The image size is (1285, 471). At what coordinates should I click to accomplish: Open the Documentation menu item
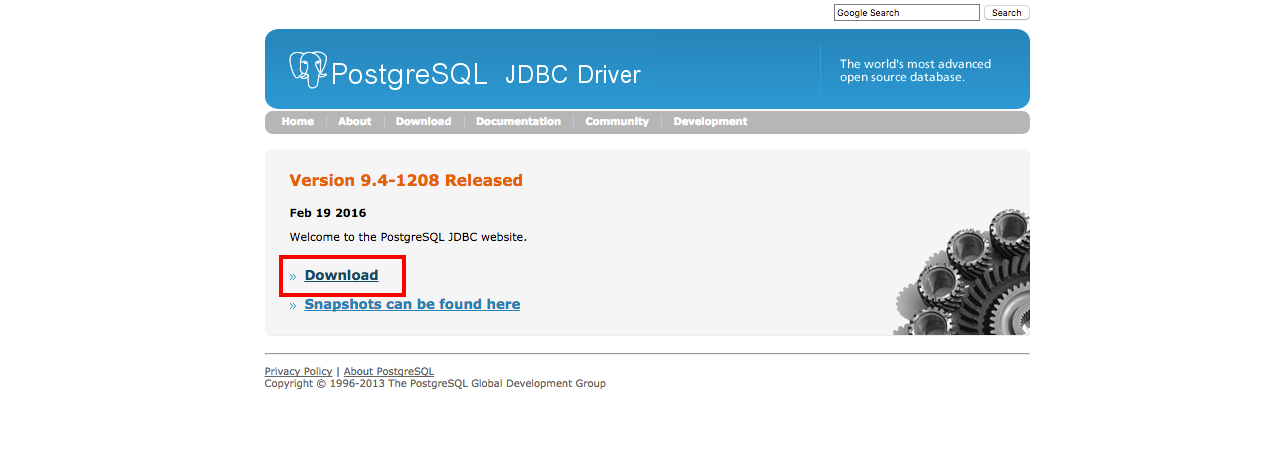pos(518,121)
